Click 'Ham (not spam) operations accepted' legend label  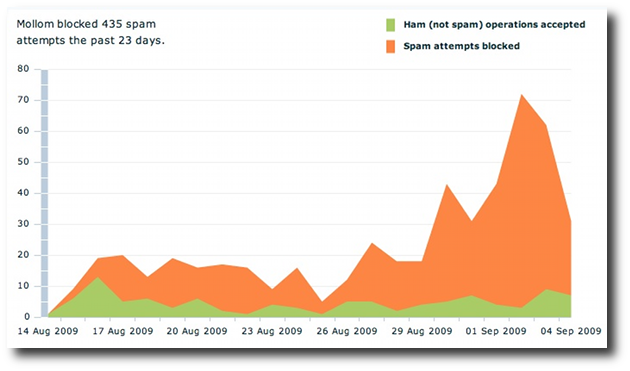click(x=494, y=25)
